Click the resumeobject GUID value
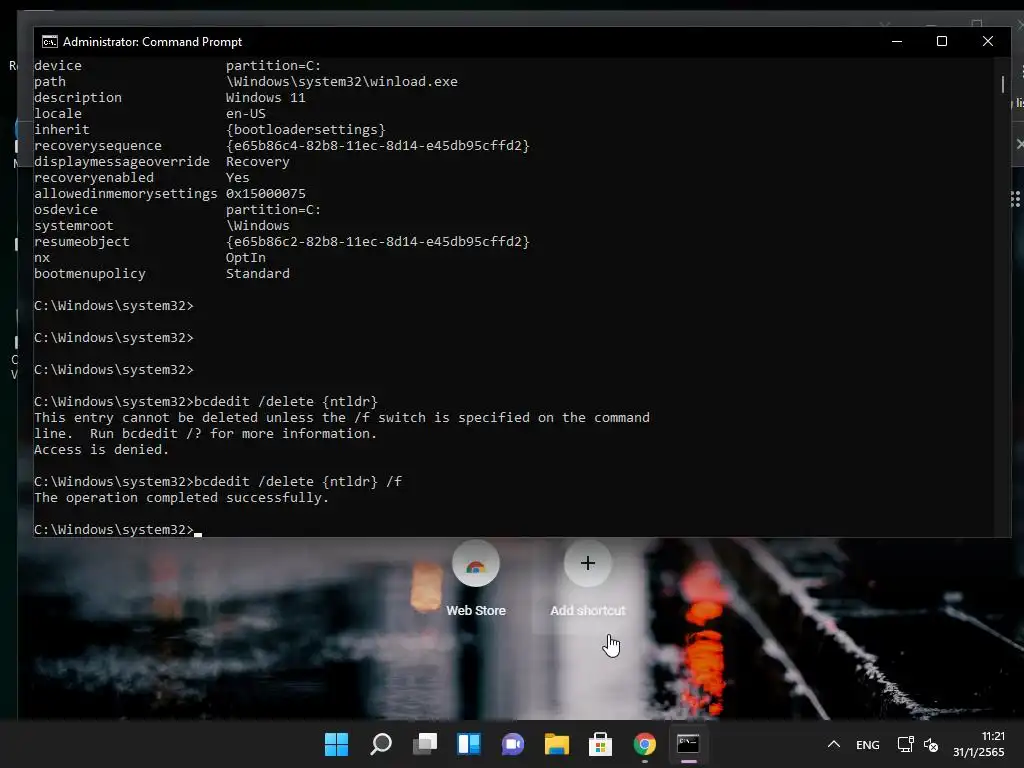The width and height of the screenshot is (1024, 768). tap(377, 242)
